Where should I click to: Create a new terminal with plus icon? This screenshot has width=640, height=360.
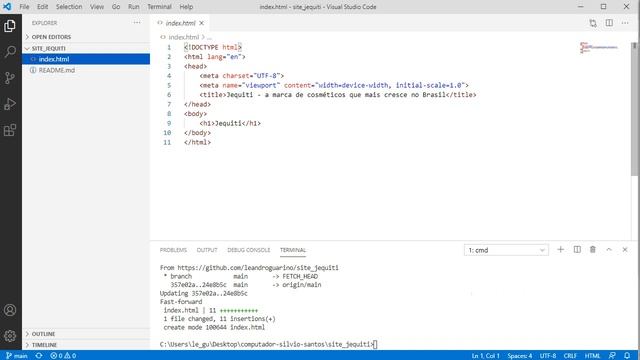click(x=560, y=249)
